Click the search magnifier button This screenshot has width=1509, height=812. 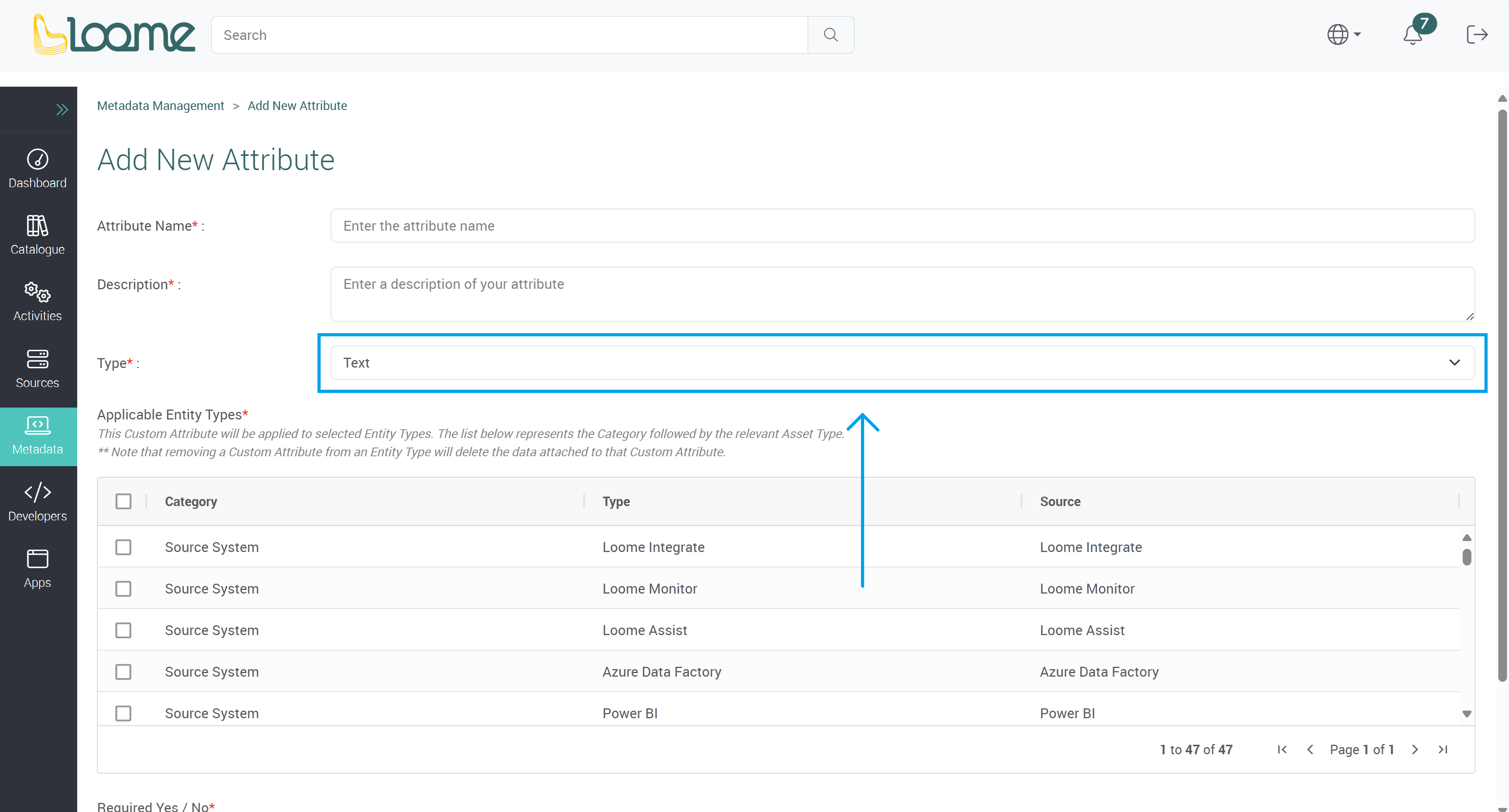[x=831, y=34]
